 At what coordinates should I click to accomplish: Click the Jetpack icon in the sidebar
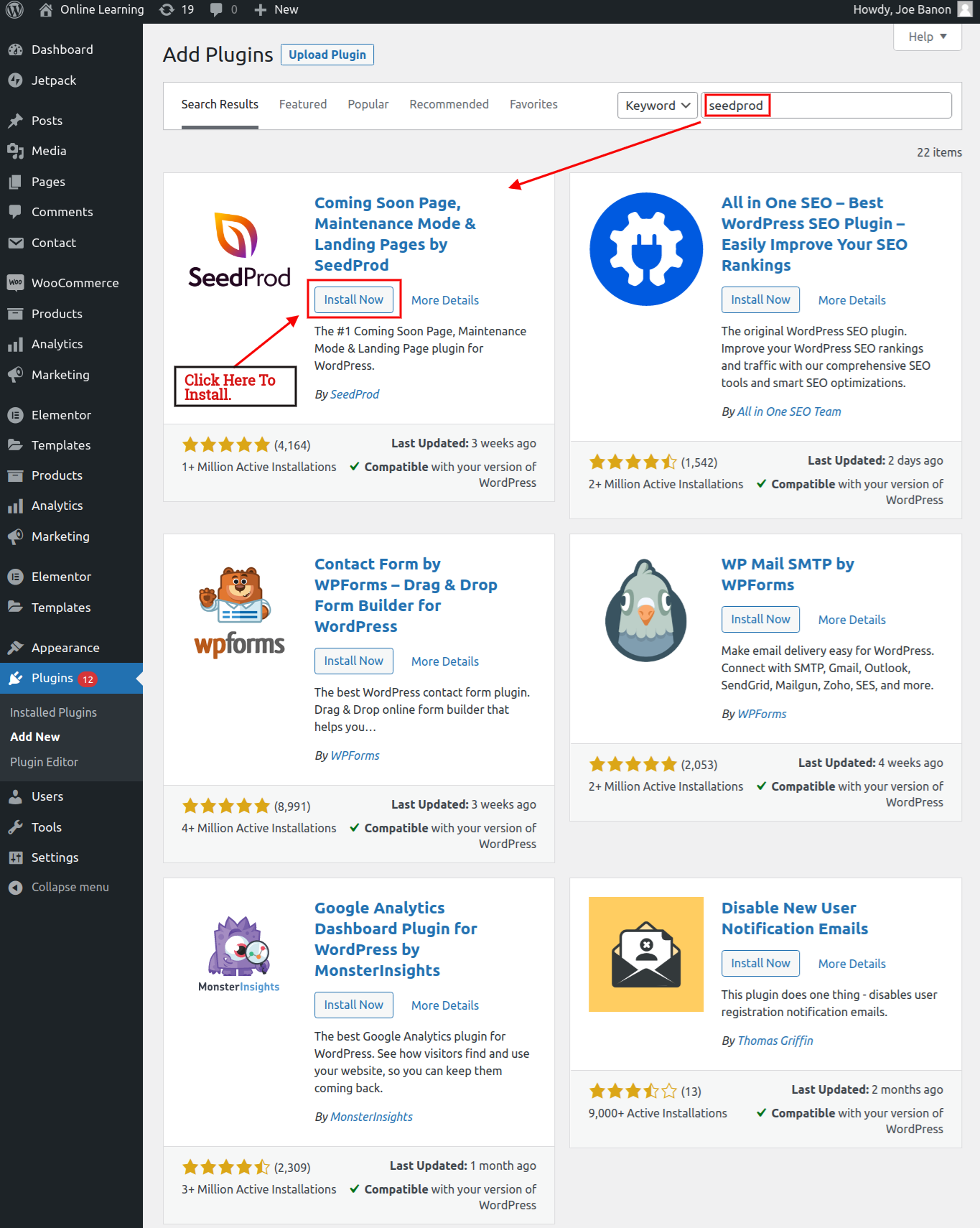15,80
